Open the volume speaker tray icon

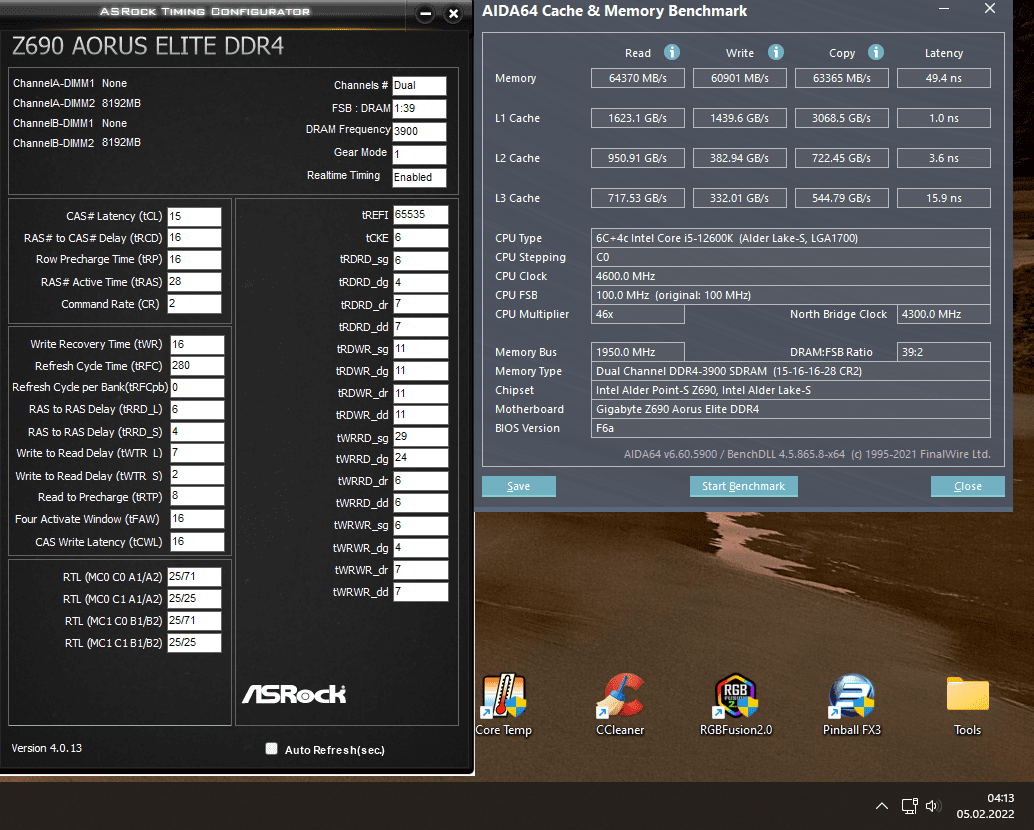932,806
